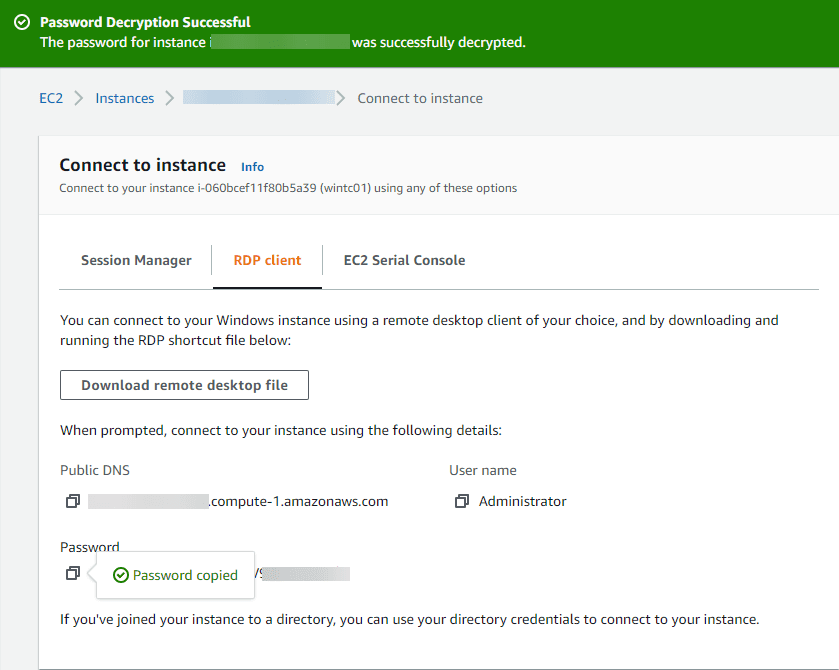The image size is (839, 670).
Task: Click the chevron right after EC2
Action: point(79,98)
